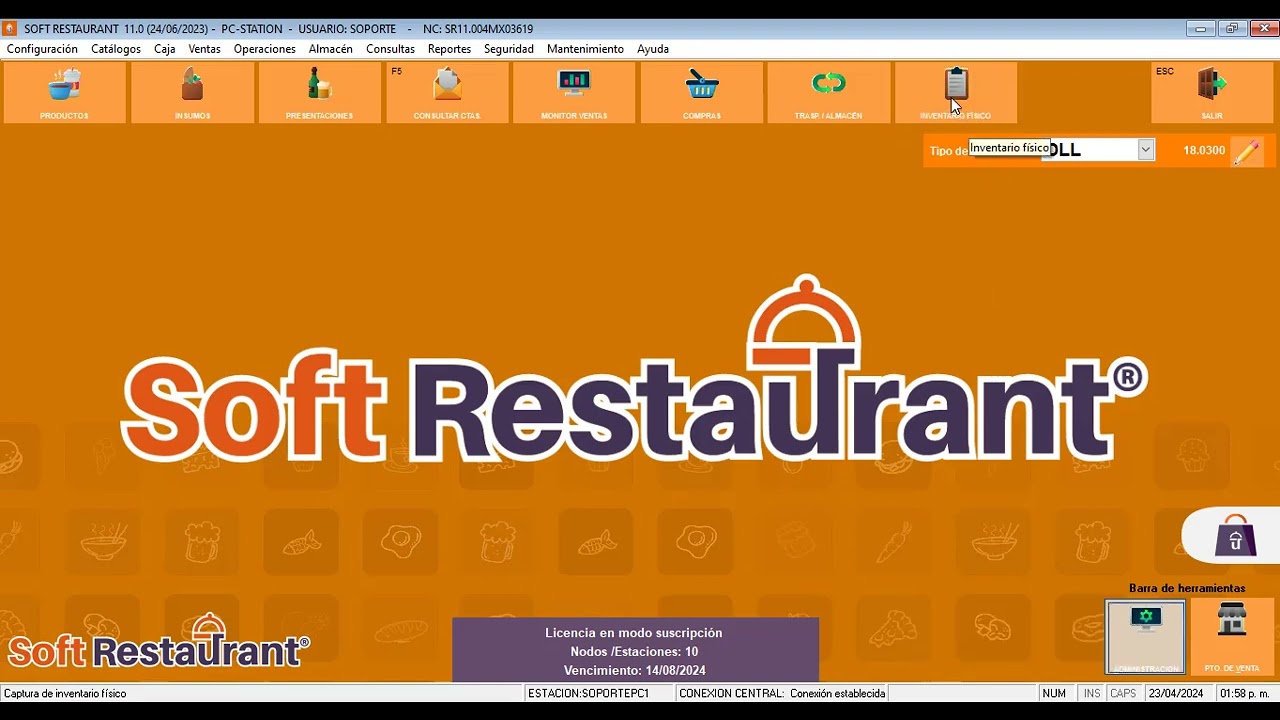The image size is (1280, 720).
Task: Open Consultar Ctas. toolbar button
Action: pyautogui.click(x=447, y=93)
